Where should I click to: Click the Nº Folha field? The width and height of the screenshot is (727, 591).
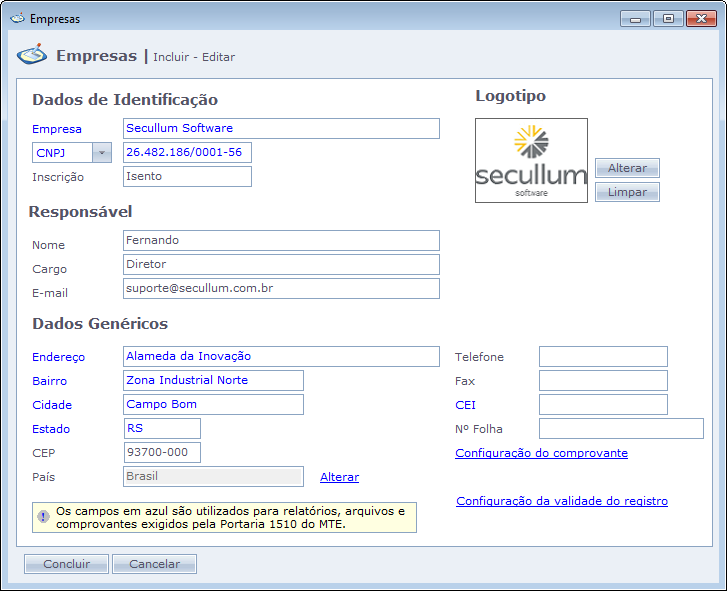coord(621,429)
